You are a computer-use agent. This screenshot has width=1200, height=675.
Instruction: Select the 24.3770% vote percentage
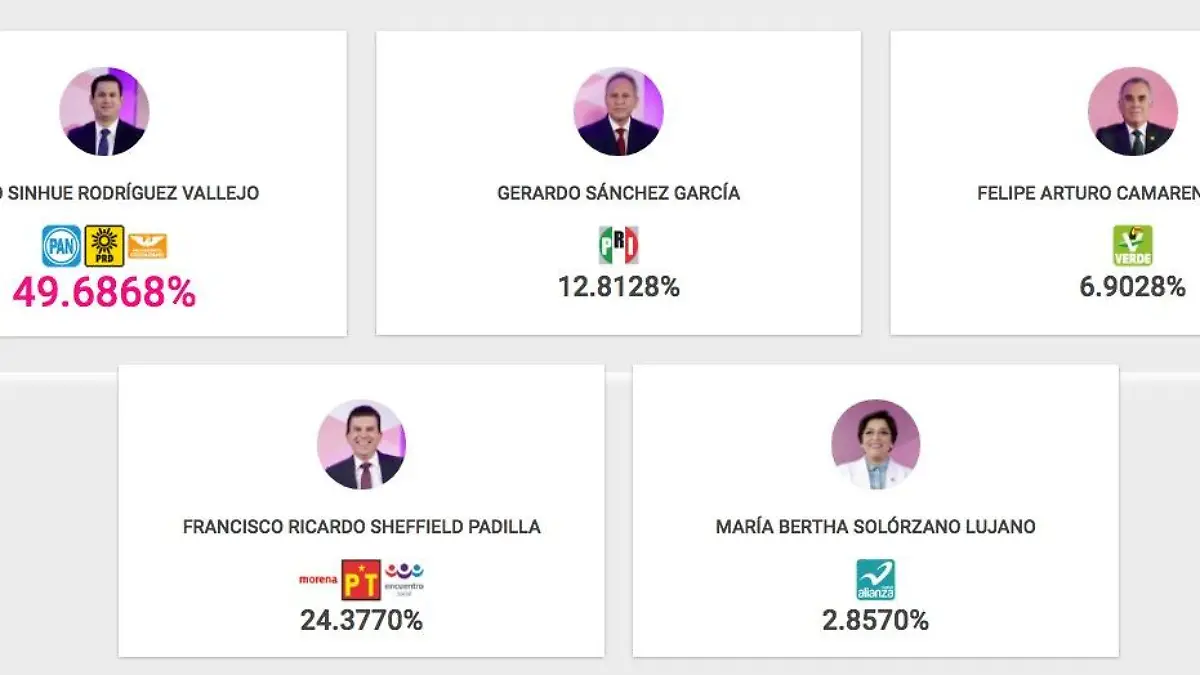pyautogui.click(x=361, y=621)
